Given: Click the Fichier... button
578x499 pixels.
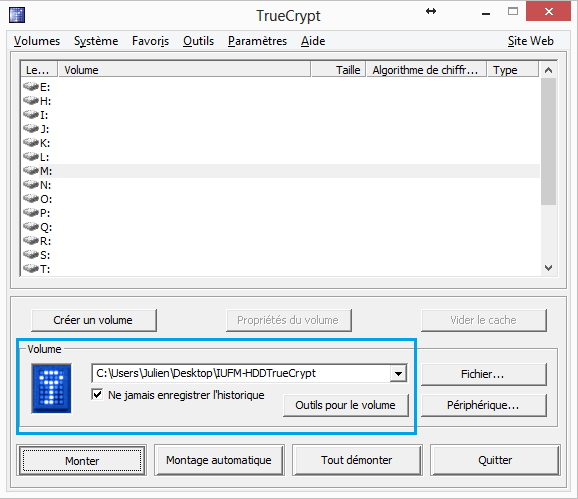Looking at the screenshot, I should click(483, 374).
